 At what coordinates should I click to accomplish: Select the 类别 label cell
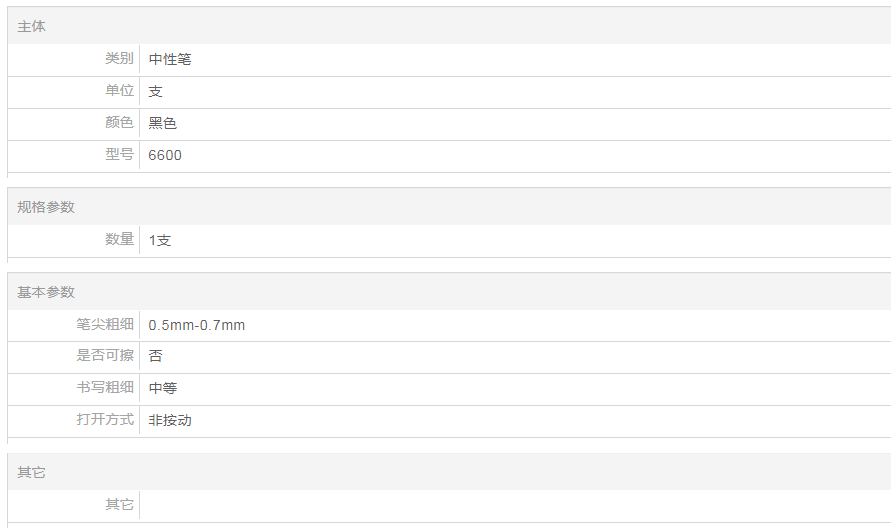pyautogui.click(x=119, y=59)
